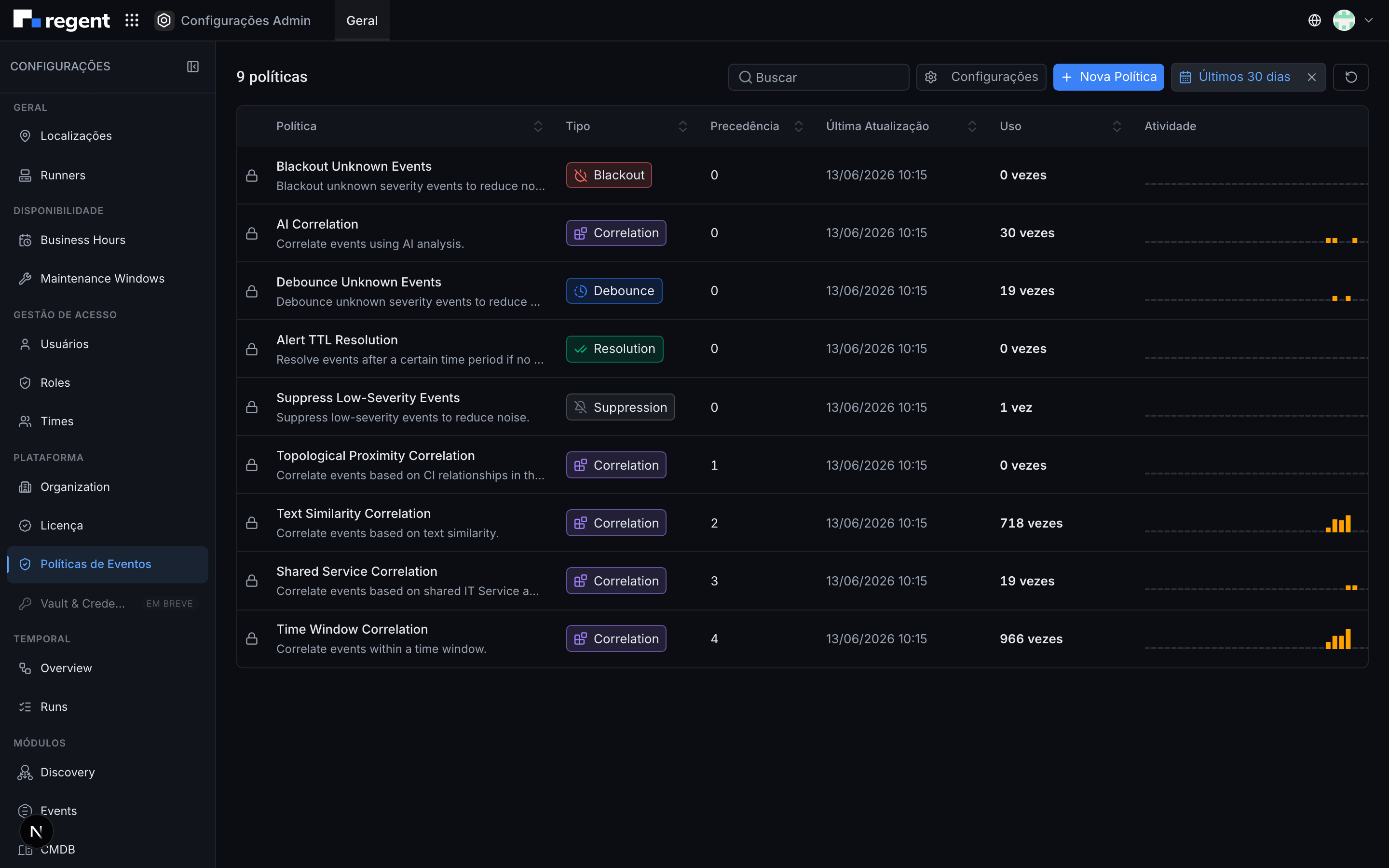Click Configurações Admin breadcrumb
1389x868 pixels.
tap(245, 21)
